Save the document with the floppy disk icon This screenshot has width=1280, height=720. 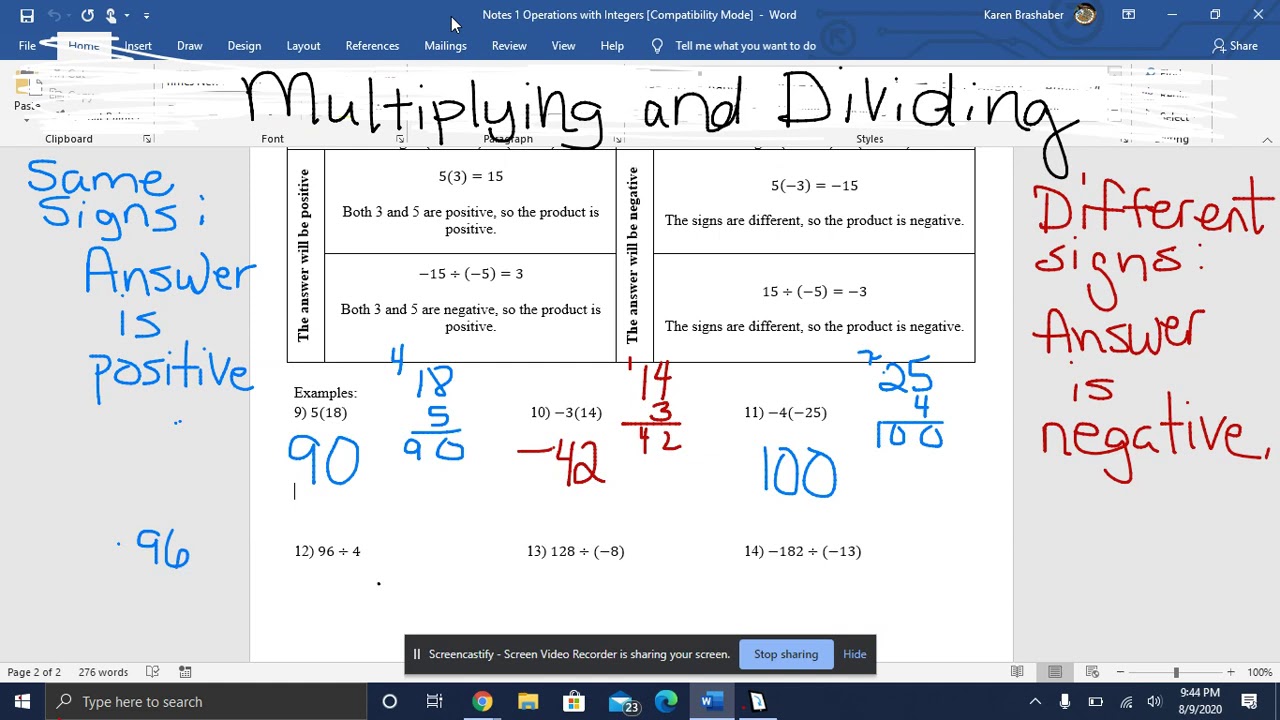pos(27,15)
